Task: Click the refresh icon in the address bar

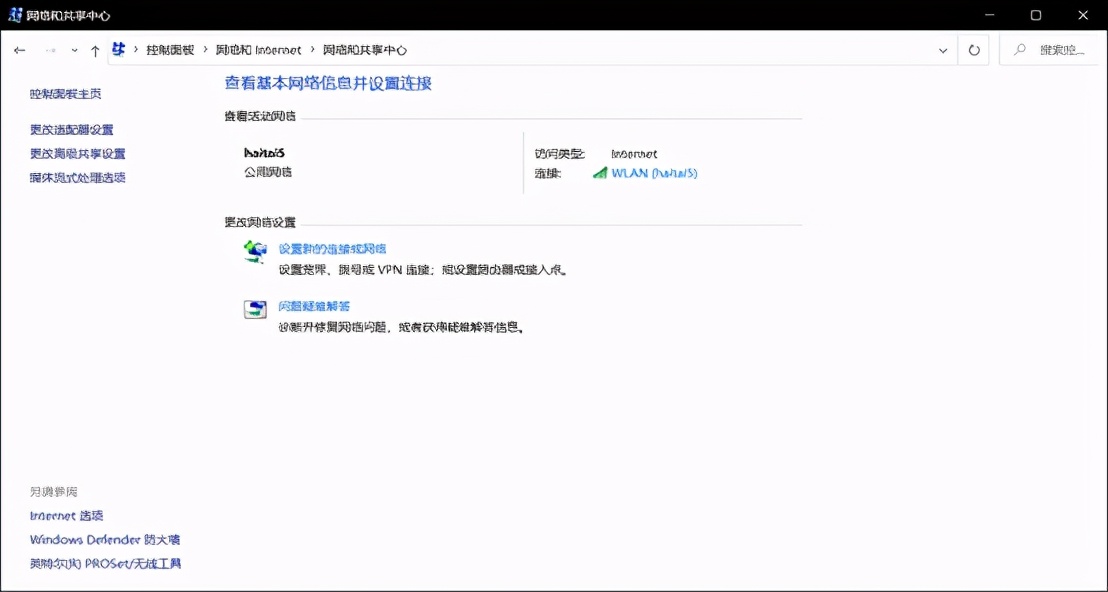Action: 973,48
